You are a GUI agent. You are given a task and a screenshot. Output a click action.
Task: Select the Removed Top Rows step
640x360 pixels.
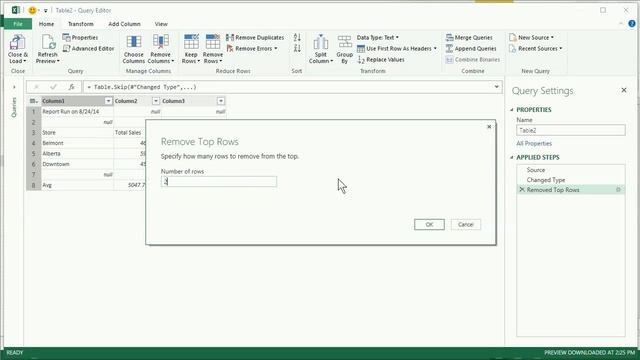571,190
